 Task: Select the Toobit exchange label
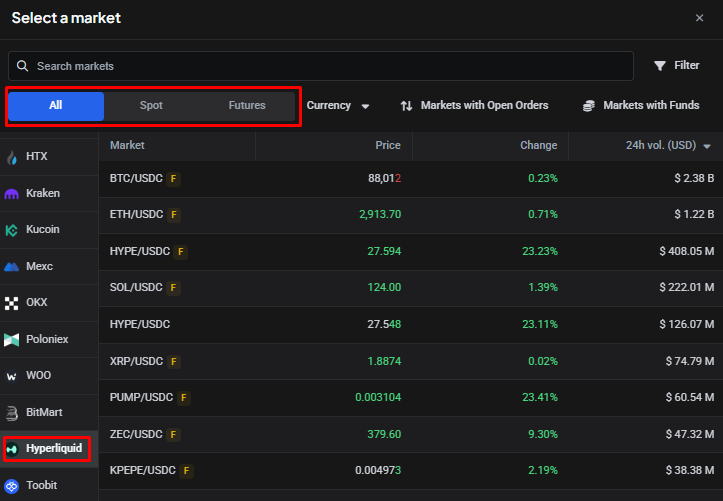coord(41,485)
